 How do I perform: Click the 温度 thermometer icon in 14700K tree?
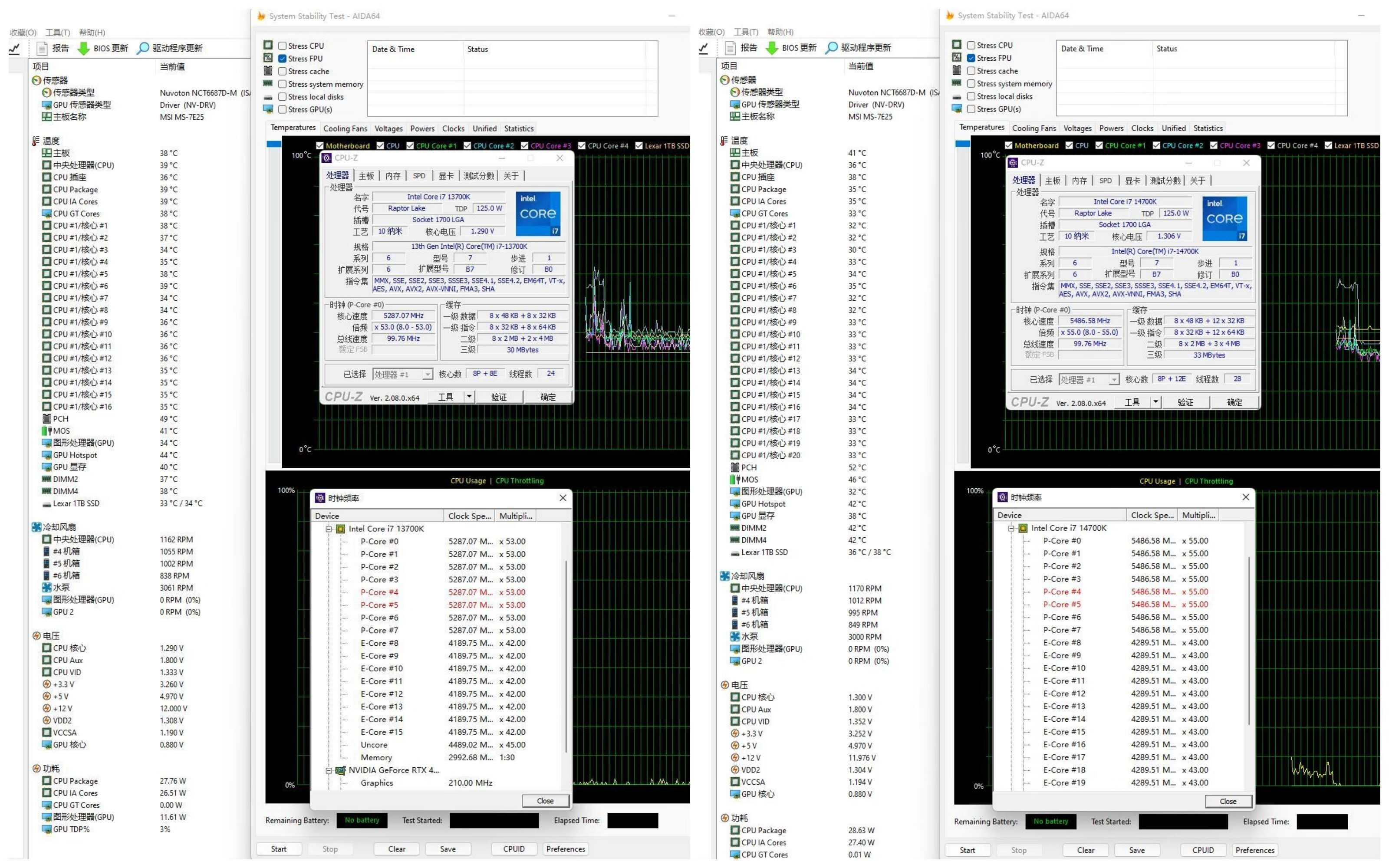pyautogui.click(x=724, y=141)
